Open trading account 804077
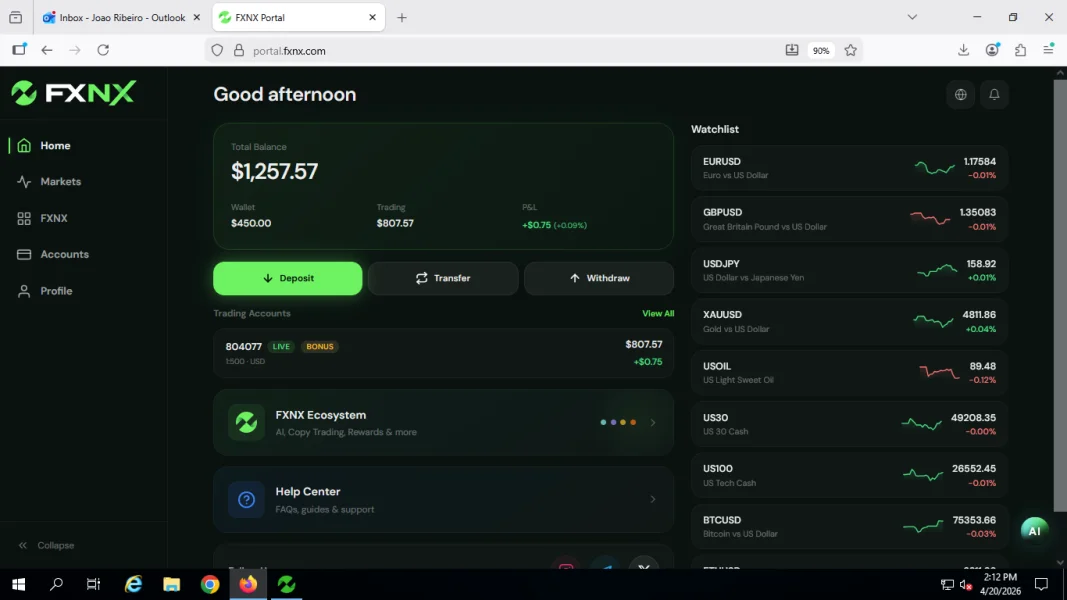This screenshot has height=600, width=1067. 444,354
